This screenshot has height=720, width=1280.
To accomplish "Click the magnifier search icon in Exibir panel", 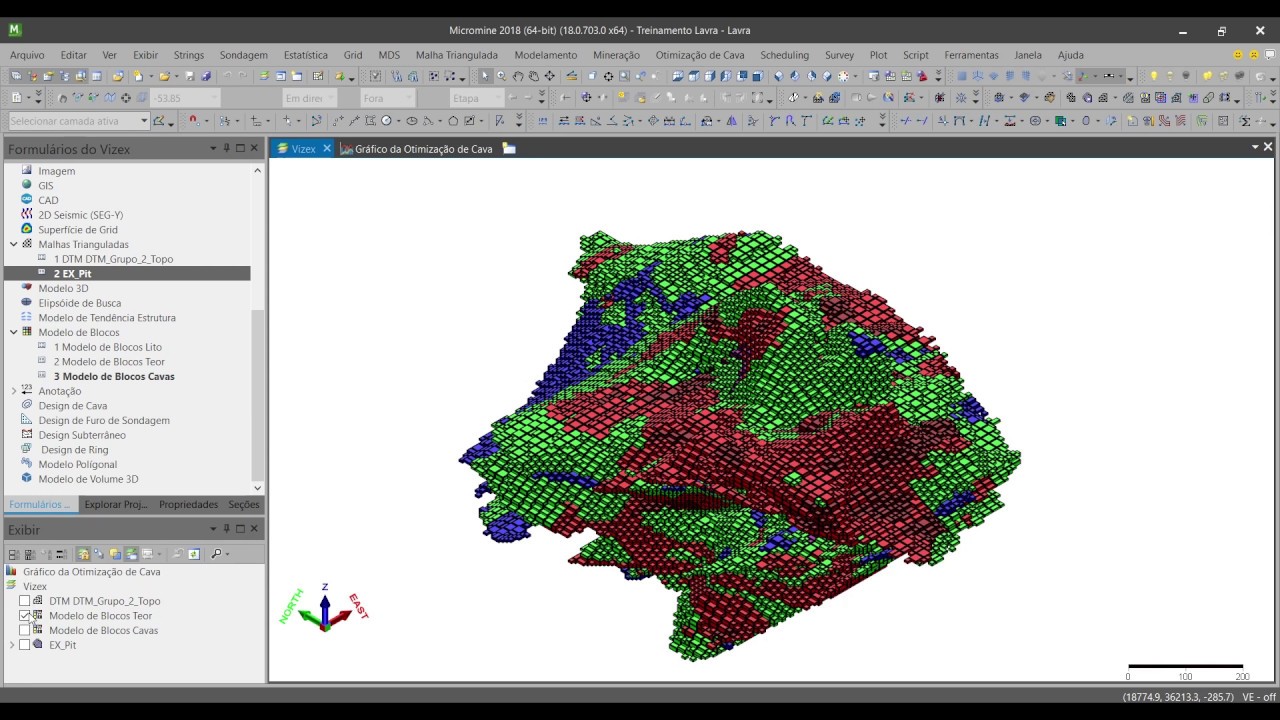I will 216,553.
